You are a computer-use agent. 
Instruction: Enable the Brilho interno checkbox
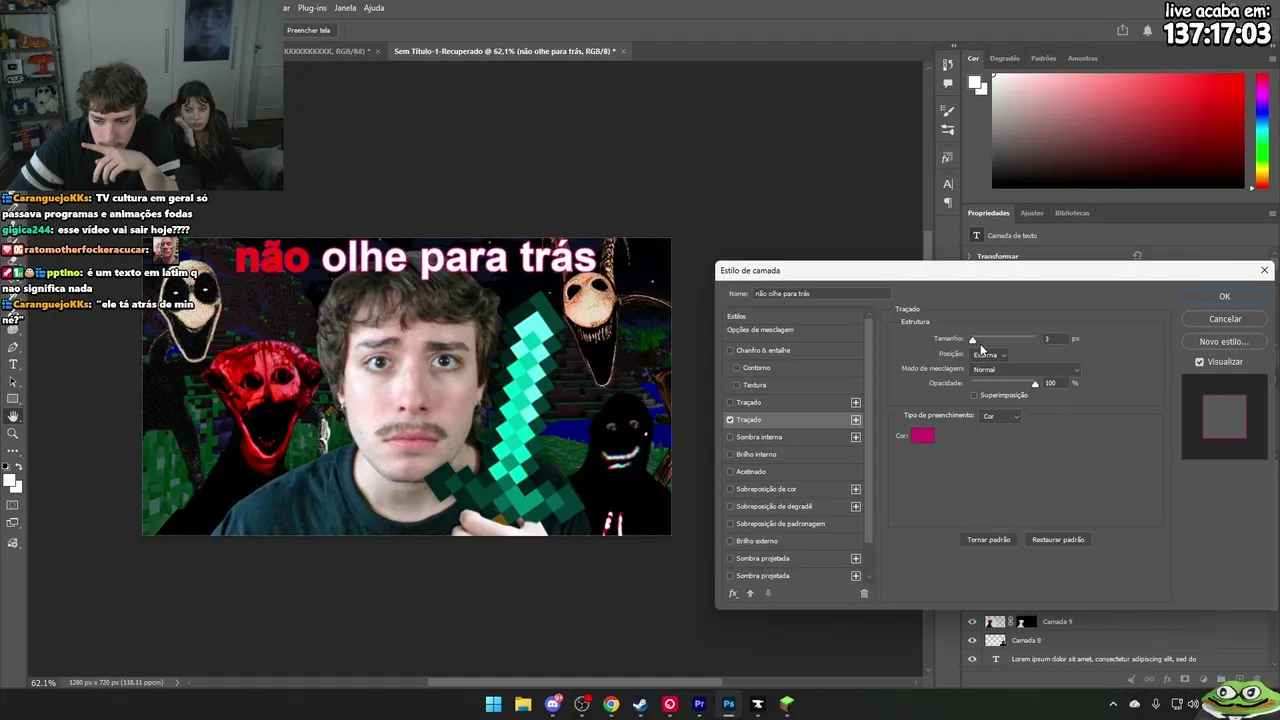[x=730, y=454]
